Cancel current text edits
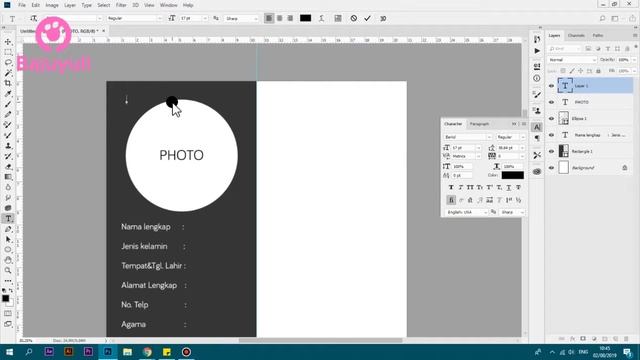Screen dimensions: 640x360 [x=354, y=18]
